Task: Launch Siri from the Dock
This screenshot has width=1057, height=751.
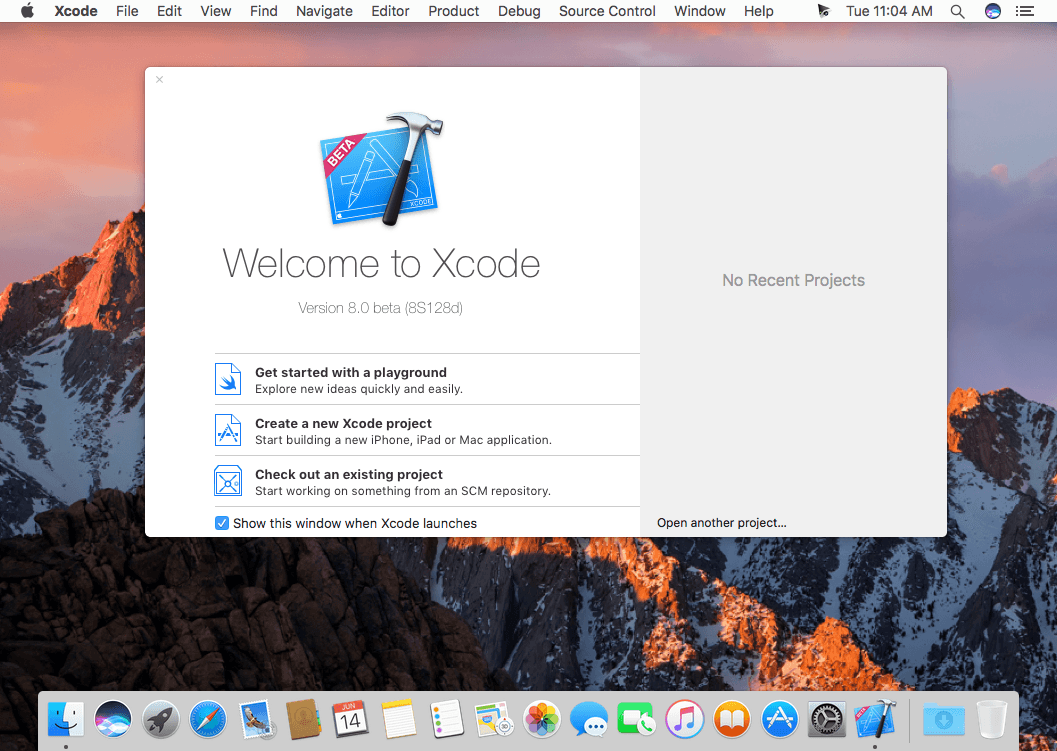Action: 113,719
